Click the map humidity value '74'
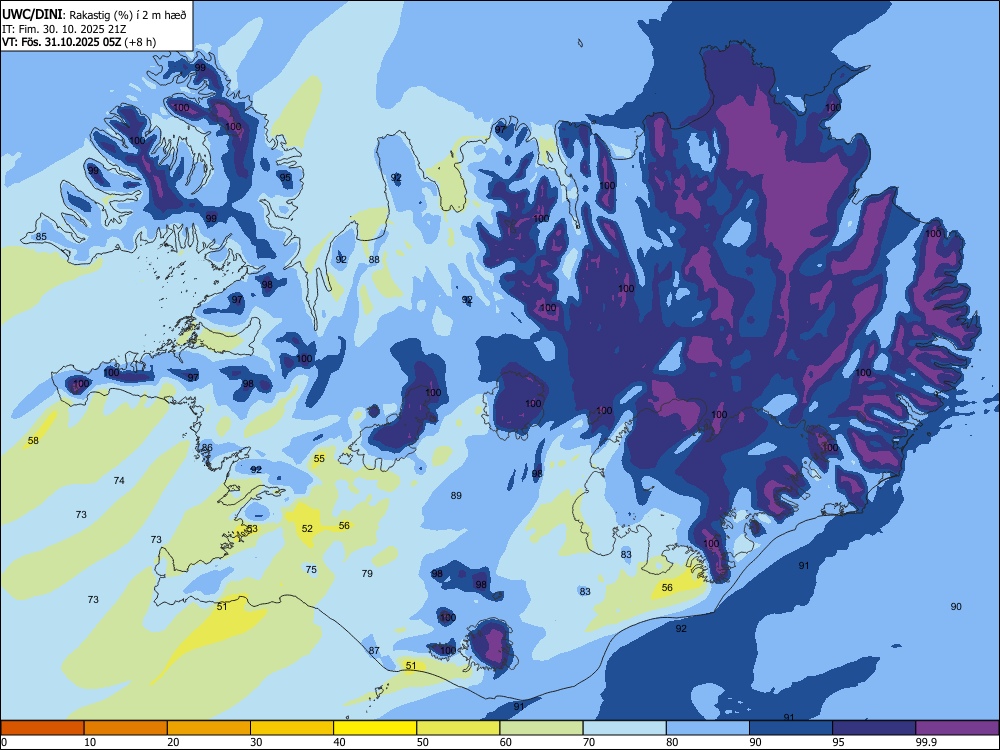Image resolution: width=1000 pixels, height=750 pixels. coord(119,481)
